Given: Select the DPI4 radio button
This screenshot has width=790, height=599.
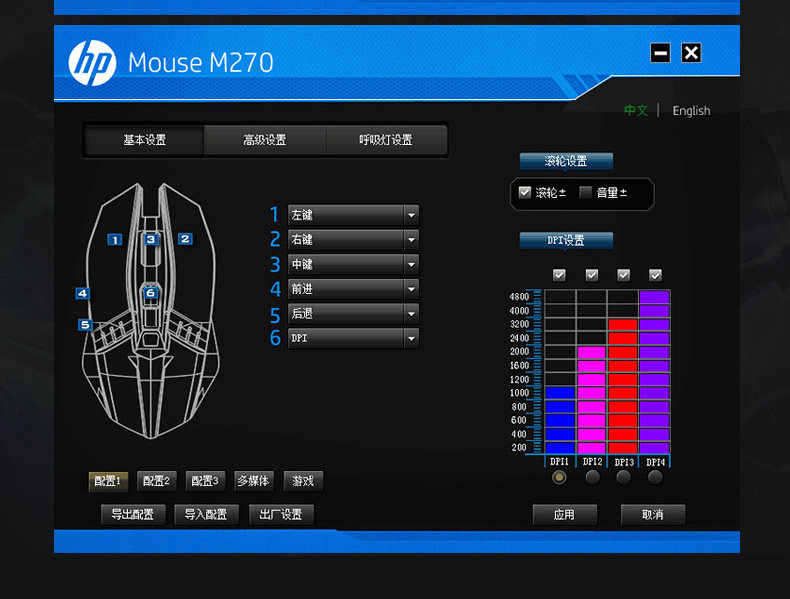Looking at the screenshot, I should [655, 477].
